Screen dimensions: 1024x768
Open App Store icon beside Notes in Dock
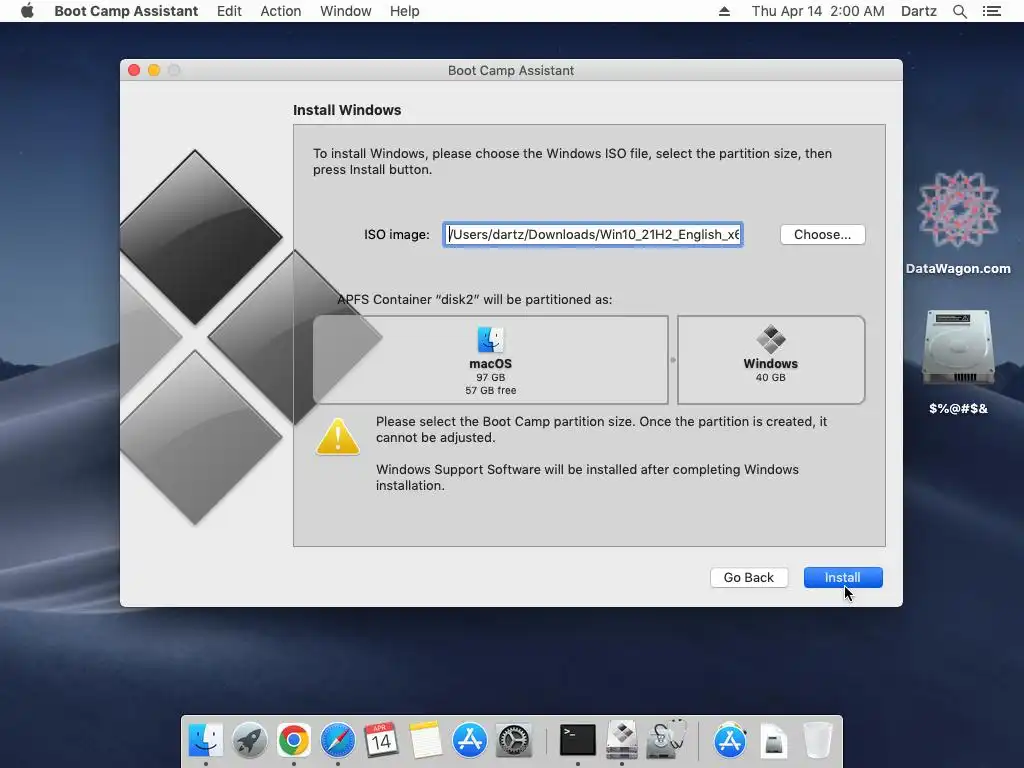click(x=470, y=741)
